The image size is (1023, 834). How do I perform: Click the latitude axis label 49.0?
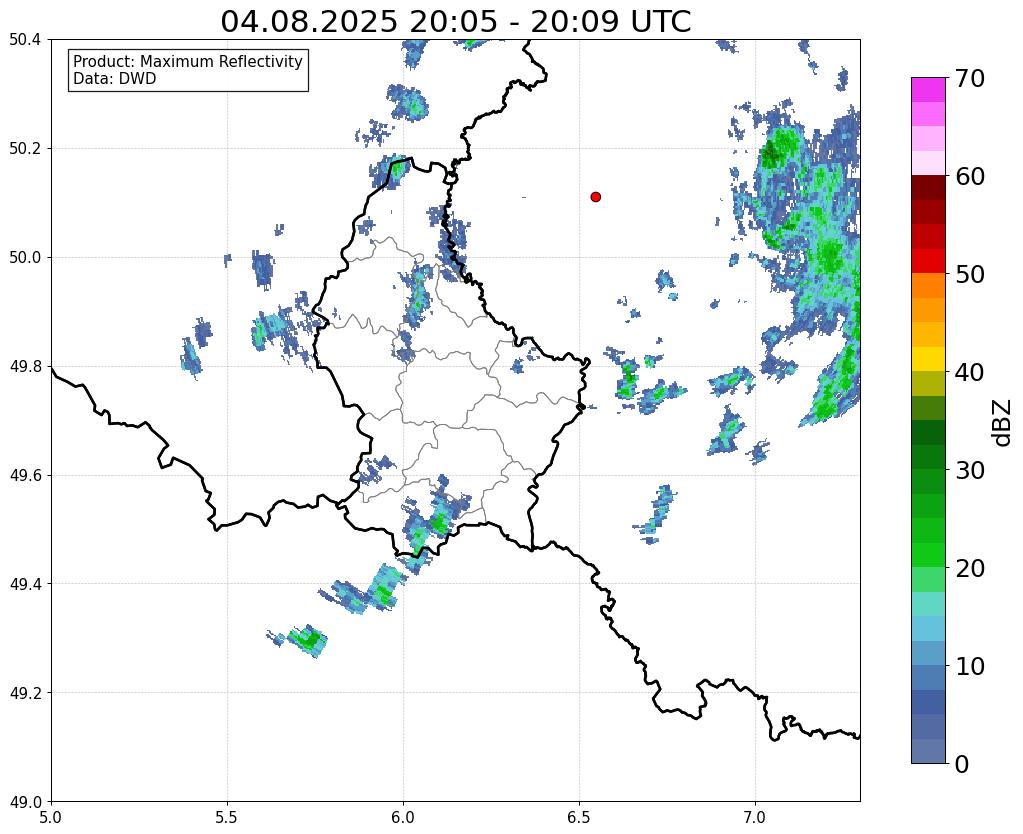[25, 802]
